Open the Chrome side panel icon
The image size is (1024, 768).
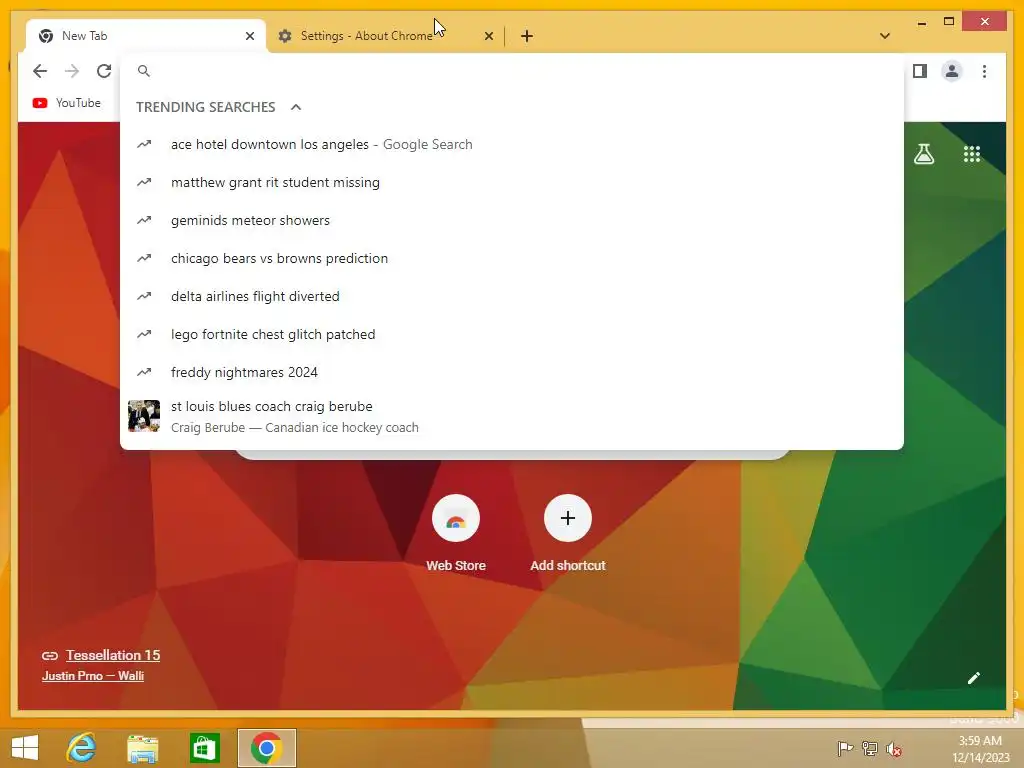(x=920, y=71)
